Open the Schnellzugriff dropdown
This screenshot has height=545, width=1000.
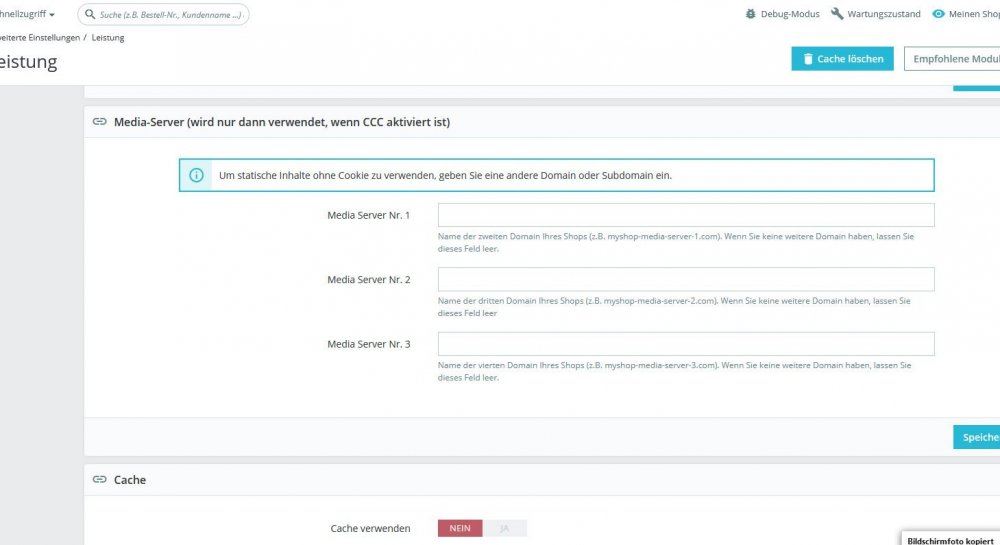coord(27,14)
